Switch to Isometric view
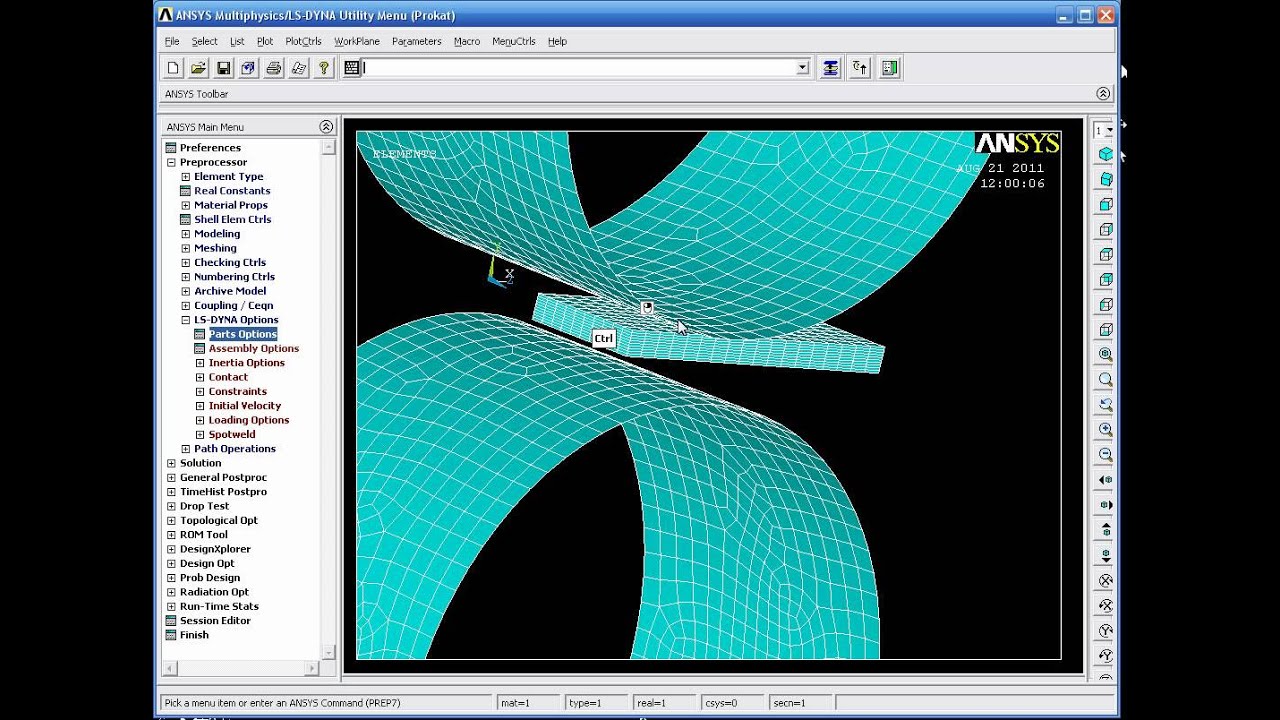1280x720 pixels. pos(1105,154)
